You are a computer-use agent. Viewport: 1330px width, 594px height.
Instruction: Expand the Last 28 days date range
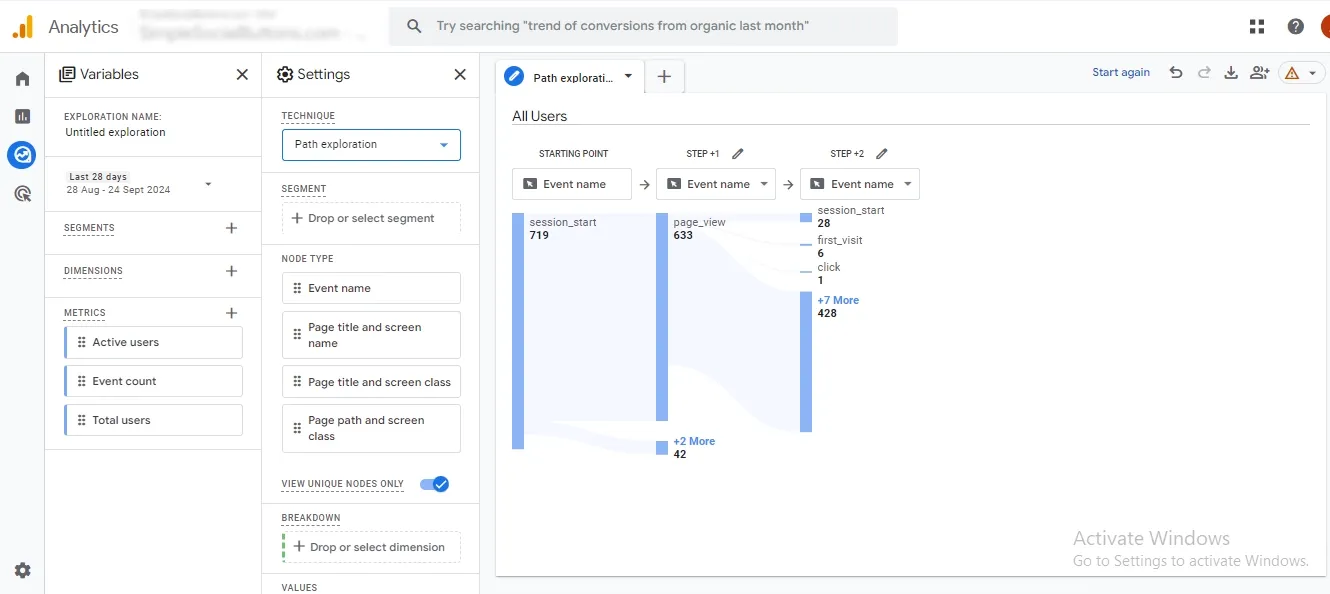208,184
